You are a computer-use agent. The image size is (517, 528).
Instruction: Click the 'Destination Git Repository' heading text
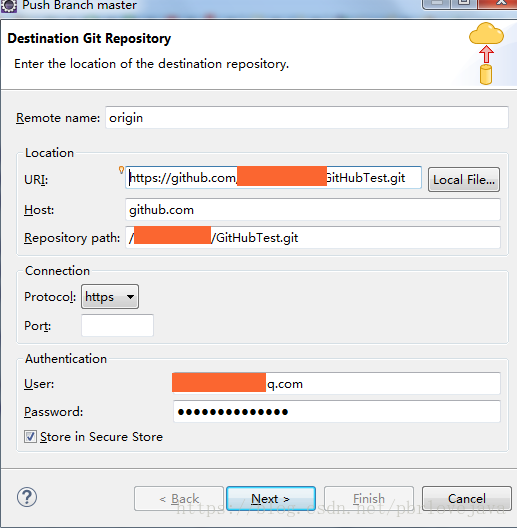89,38
